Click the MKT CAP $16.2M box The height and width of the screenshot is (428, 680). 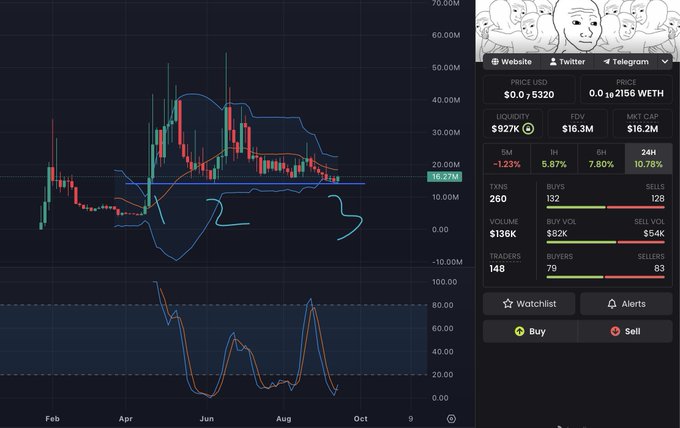point(642,124)
